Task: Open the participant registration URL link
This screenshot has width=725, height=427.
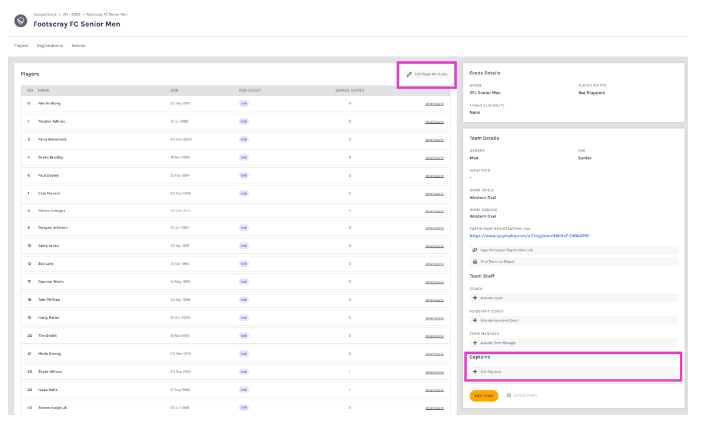Action: coord(529,236)
